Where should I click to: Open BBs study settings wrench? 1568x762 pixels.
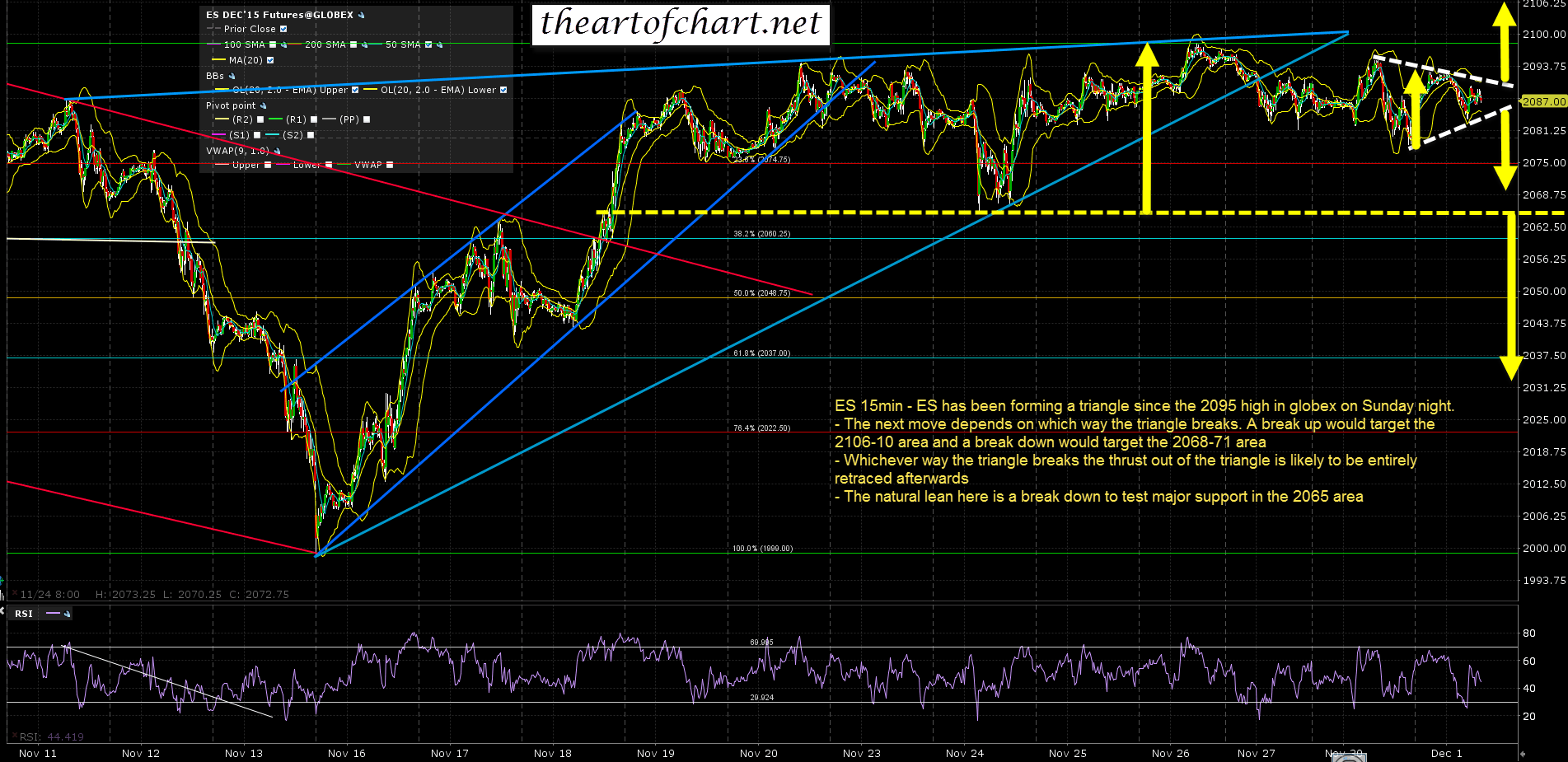232,76
